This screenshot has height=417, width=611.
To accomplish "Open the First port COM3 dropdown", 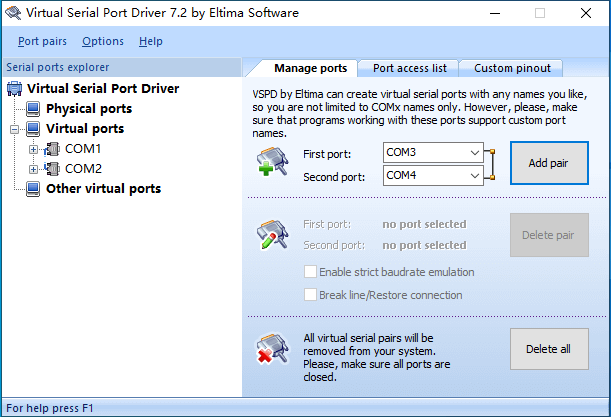I will (433, 152).
